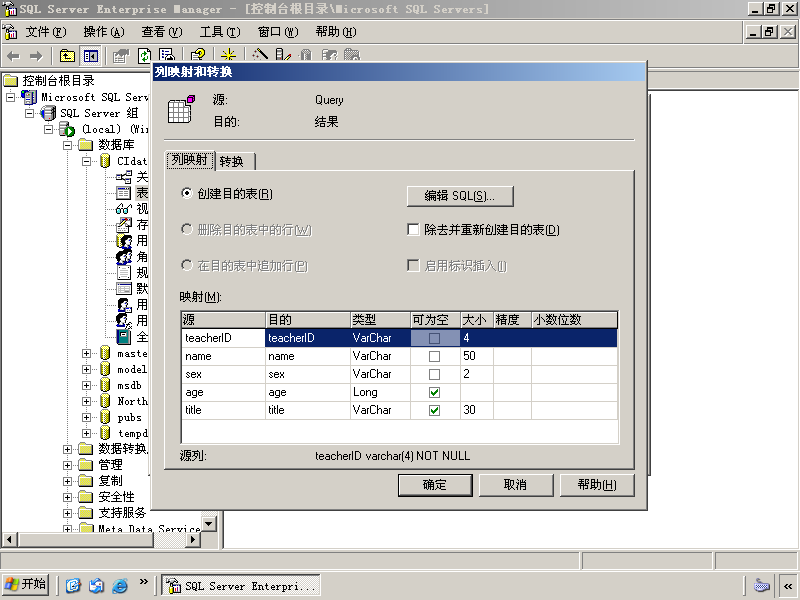Expand the master database node
Image resolution: width=800 pixels, height=600 pixels.
[87, 353]
